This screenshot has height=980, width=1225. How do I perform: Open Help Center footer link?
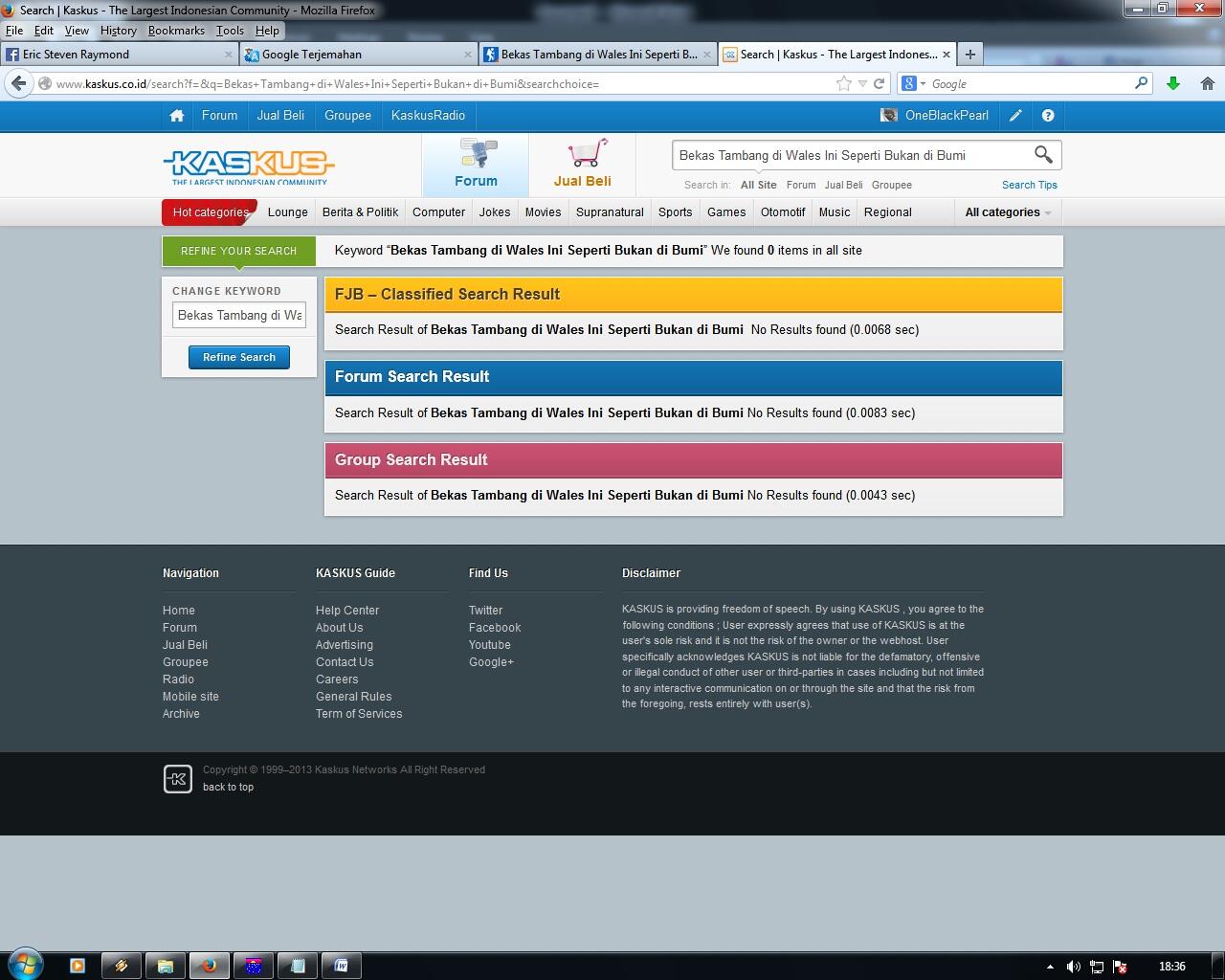click(347, 611)
